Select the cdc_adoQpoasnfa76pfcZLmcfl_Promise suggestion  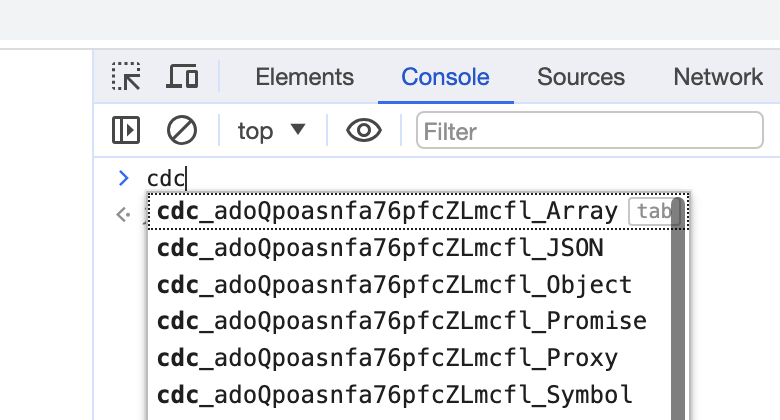[402, 321]
